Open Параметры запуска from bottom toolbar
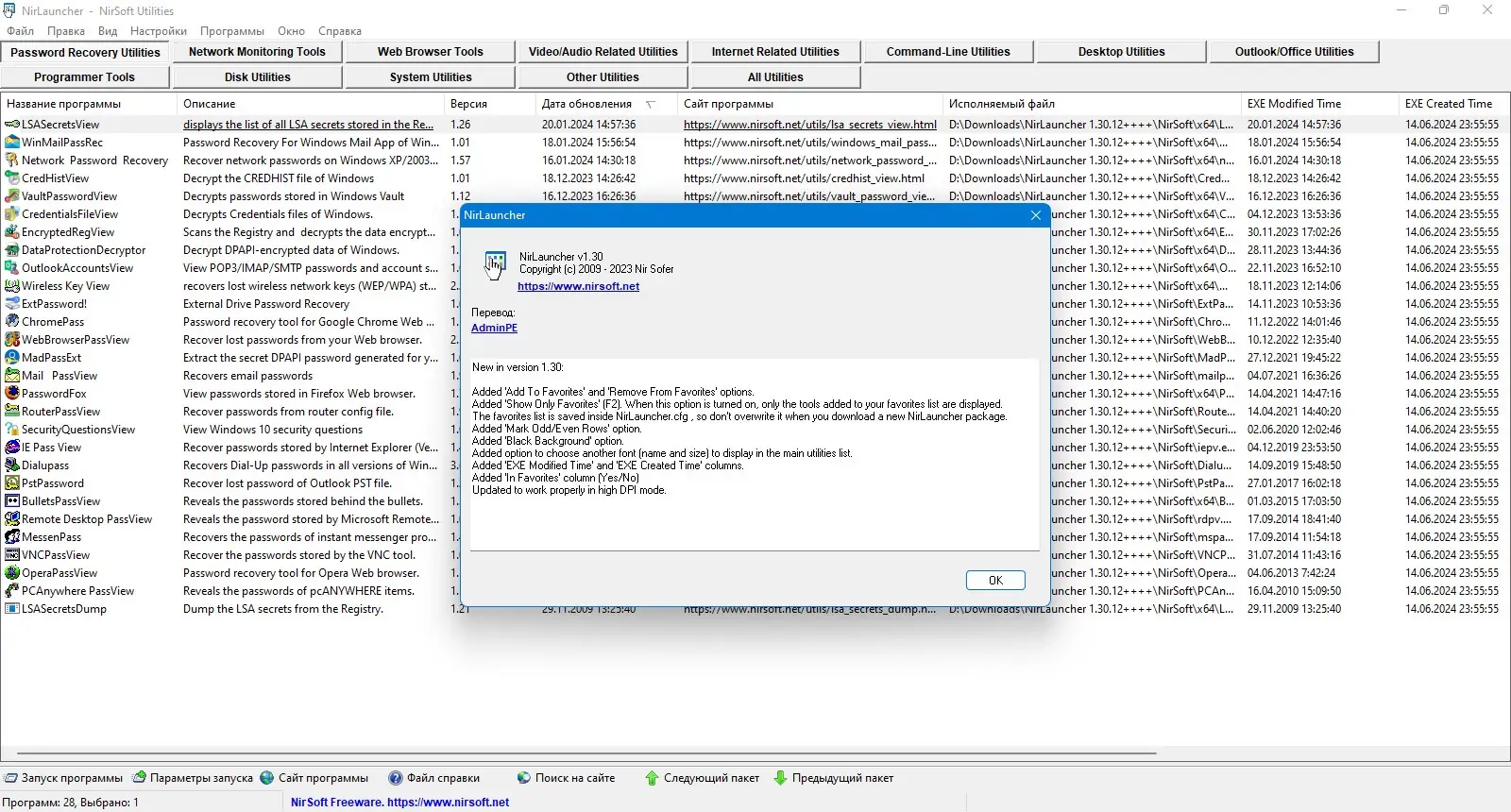1511x812 pixels. point(193,778)
